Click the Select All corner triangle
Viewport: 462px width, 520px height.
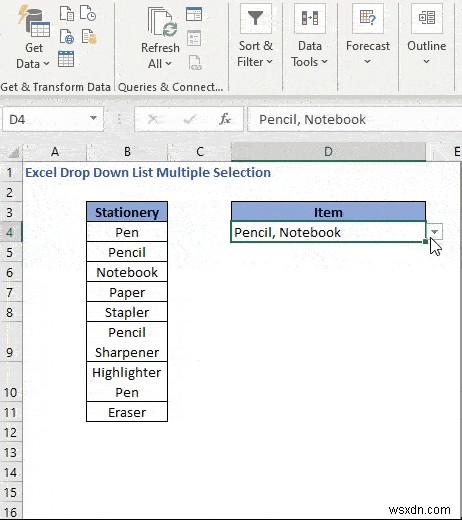(x=13, y=152)
